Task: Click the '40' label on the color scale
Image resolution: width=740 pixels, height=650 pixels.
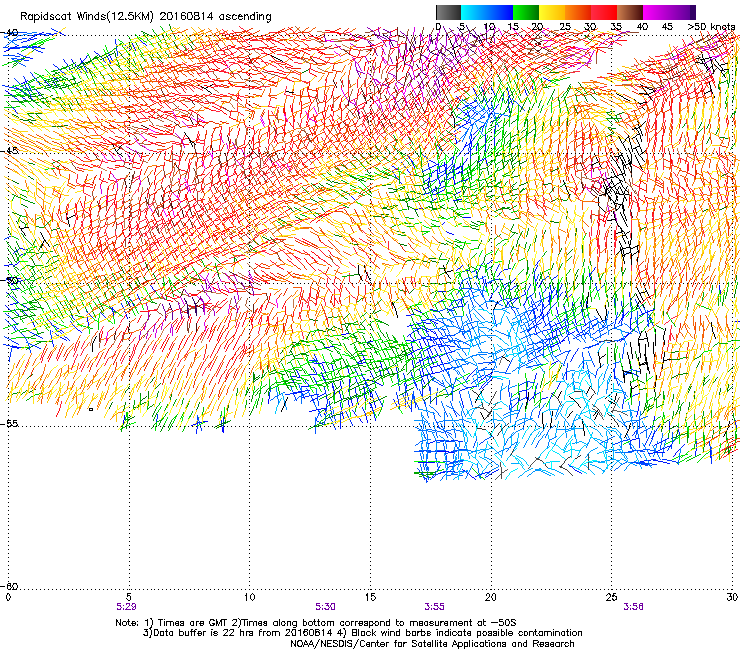Action: tap(642, 27)
